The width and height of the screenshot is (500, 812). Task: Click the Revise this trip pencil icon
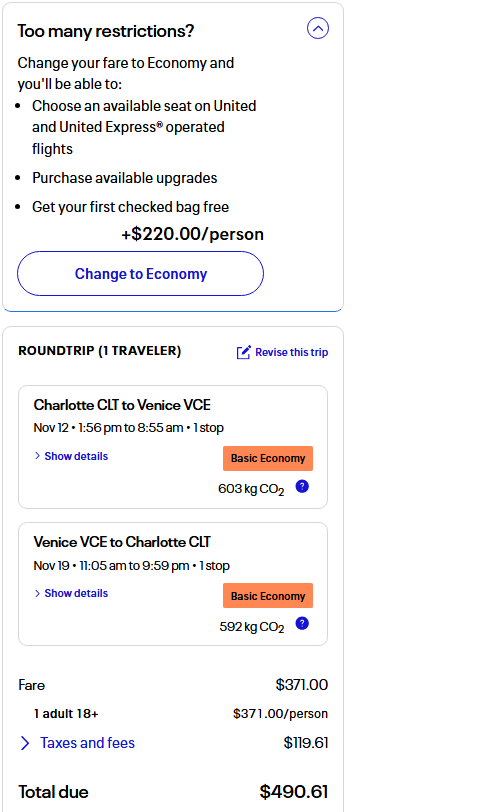pyautogui.click(x=243, y=352)
